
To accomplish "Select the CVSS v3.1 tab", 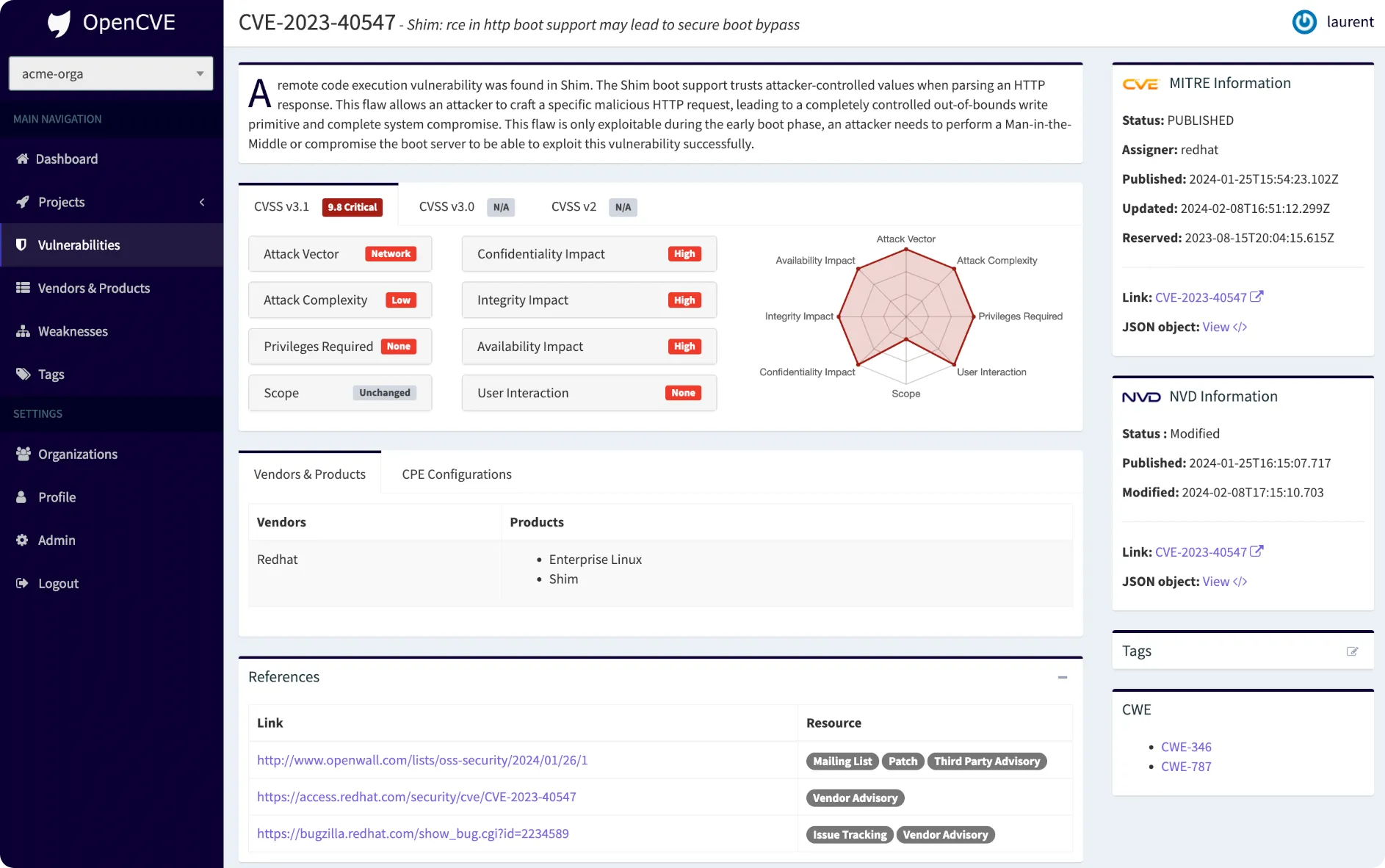I will coord(318,206).
